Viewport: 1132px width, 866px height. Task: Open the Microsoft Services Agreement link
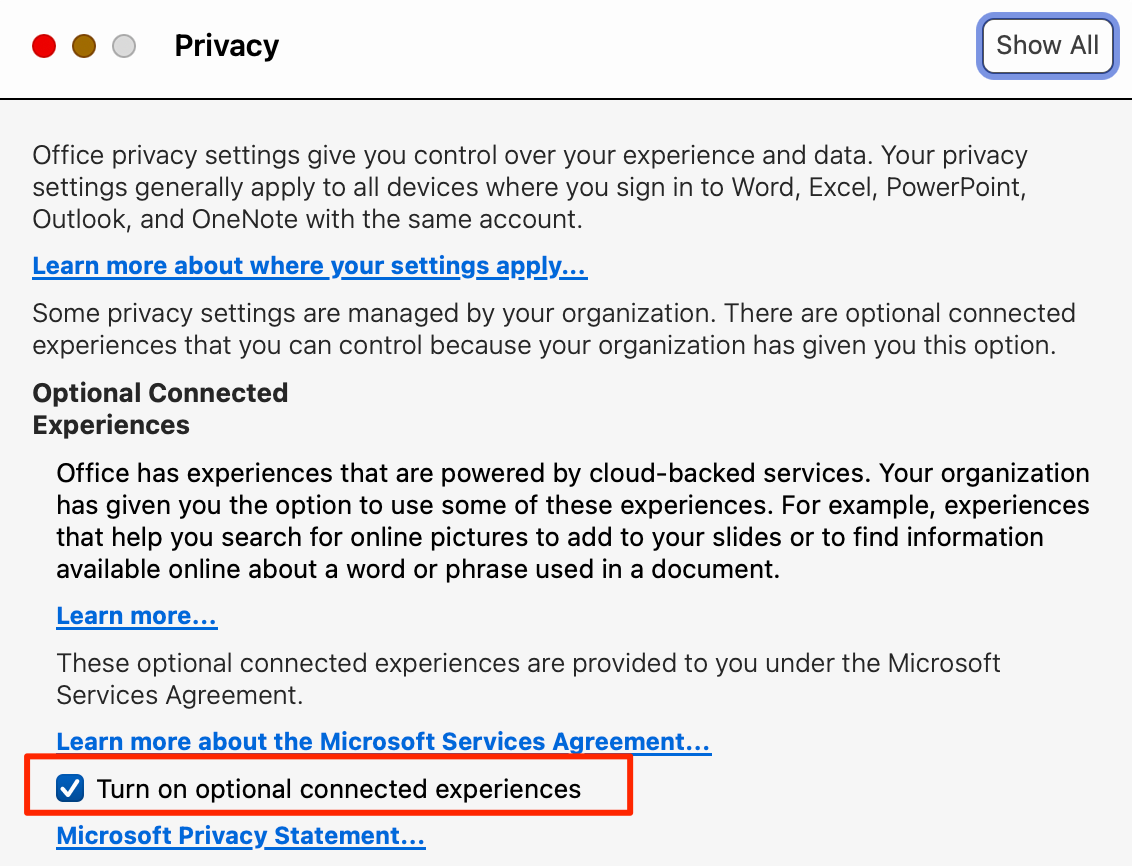tap(383, 742)
